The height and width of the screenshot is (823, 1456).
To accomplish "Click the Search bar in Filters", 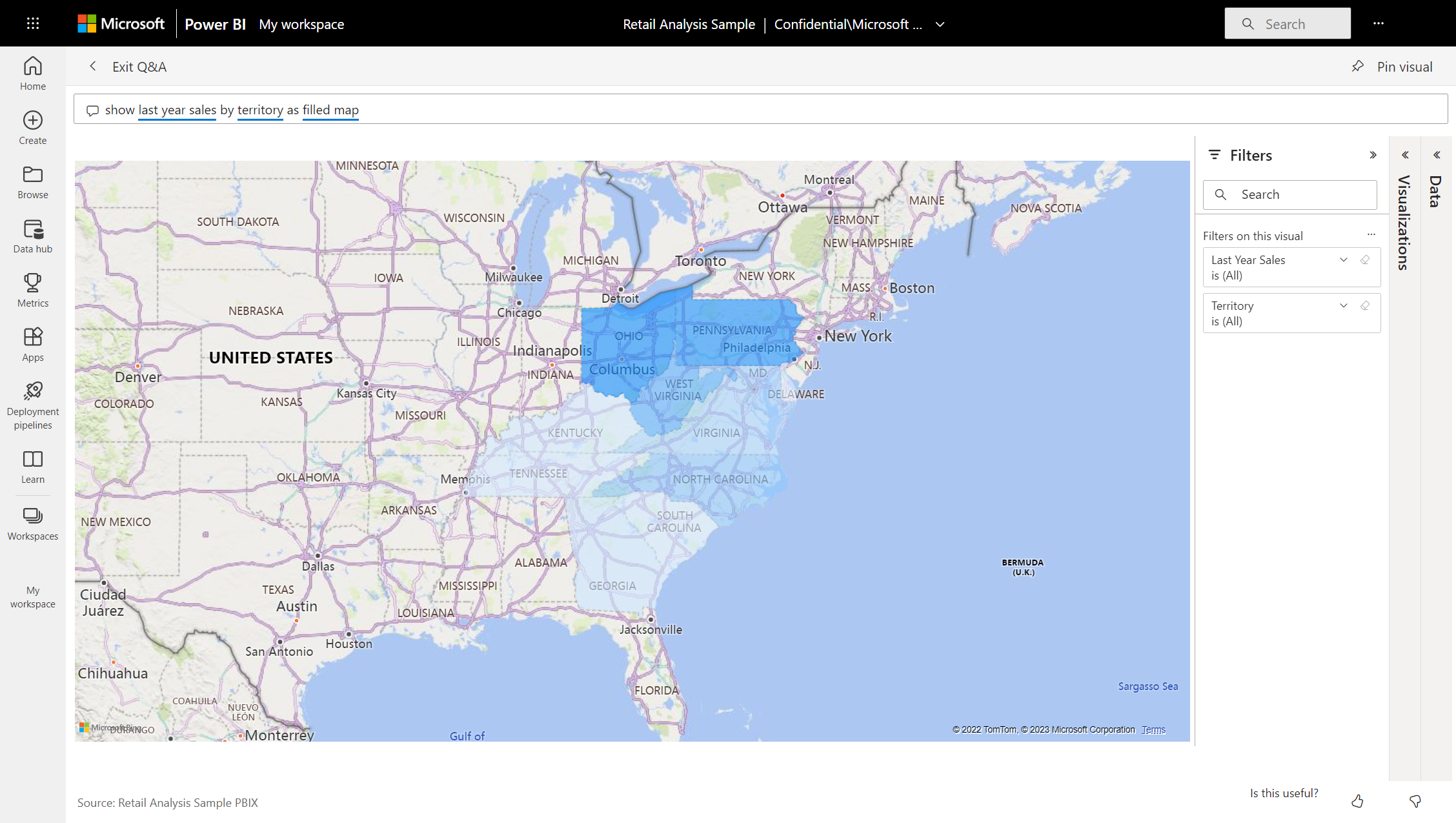I will click(1290, 194).
